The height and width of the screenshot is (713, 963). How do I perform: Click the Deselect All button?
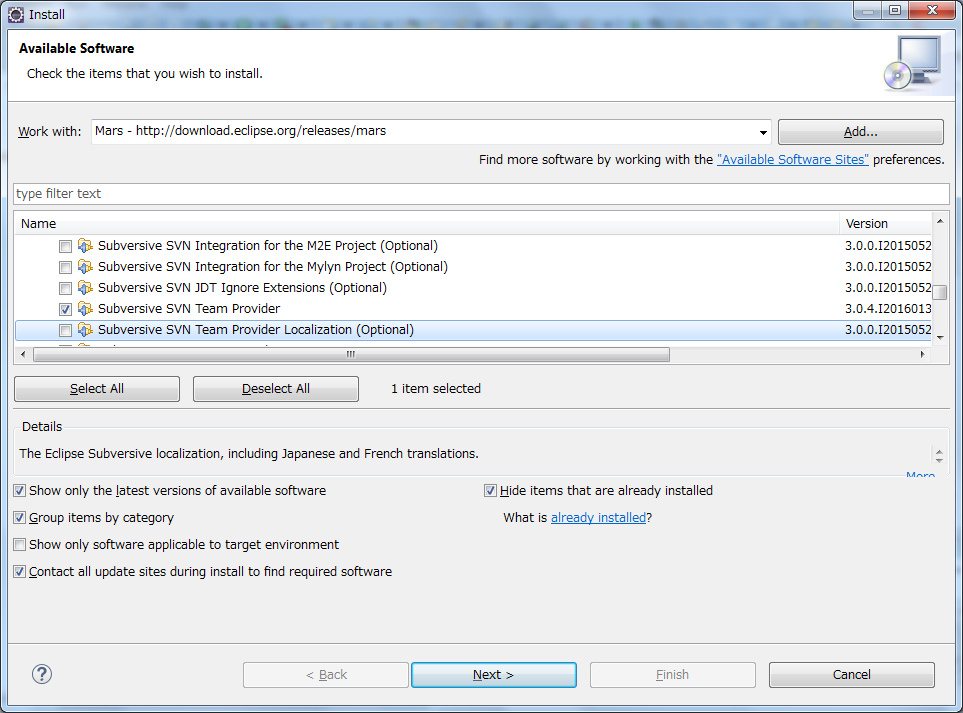(276, 389)
